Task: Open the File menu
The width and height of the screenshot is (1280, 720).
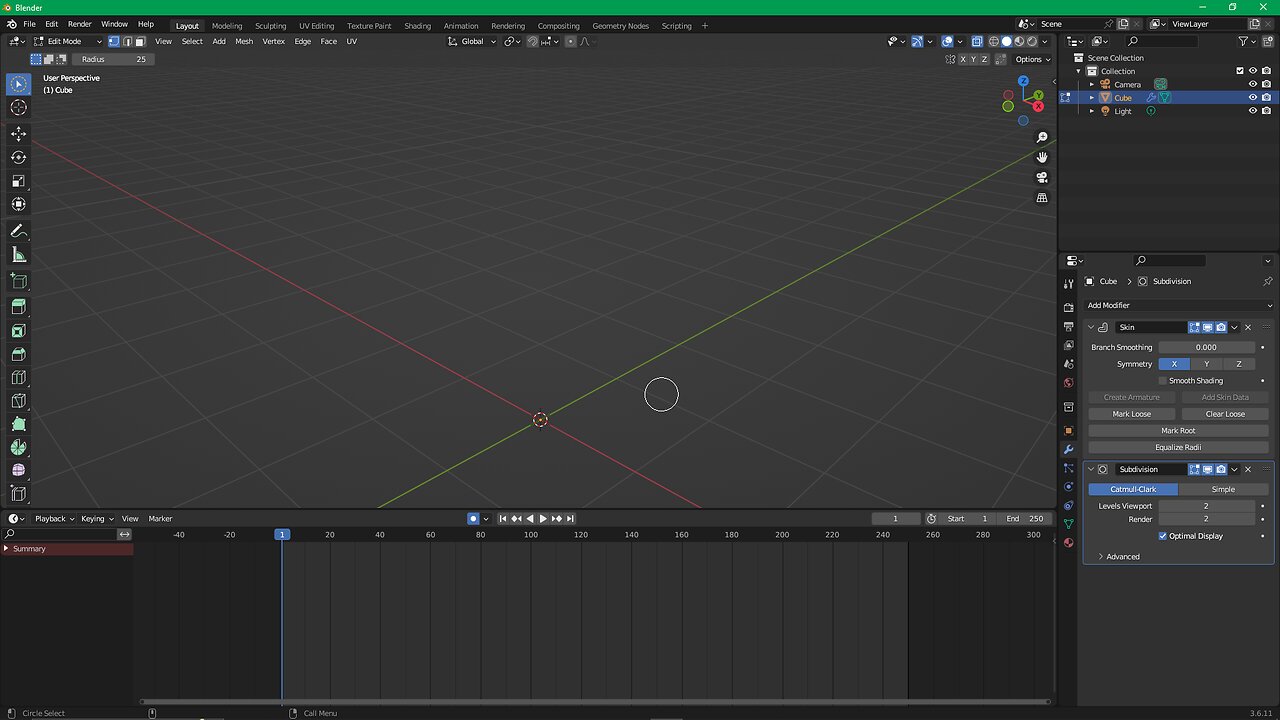Action: pyautogui.click(x=30, y=24)
